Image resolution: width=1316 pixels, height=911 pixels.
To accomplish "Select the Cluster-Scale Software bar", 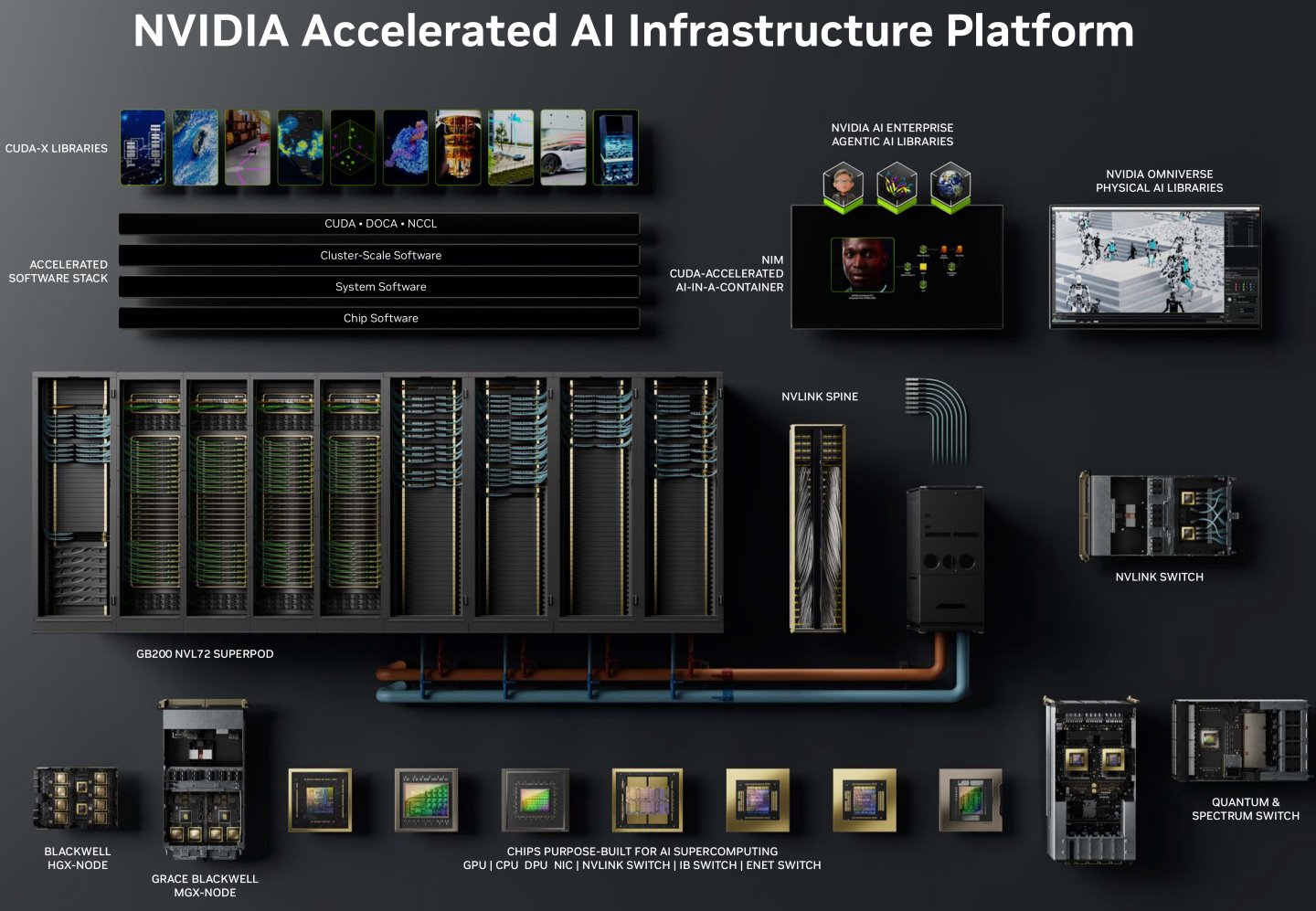I will point(379,255).
